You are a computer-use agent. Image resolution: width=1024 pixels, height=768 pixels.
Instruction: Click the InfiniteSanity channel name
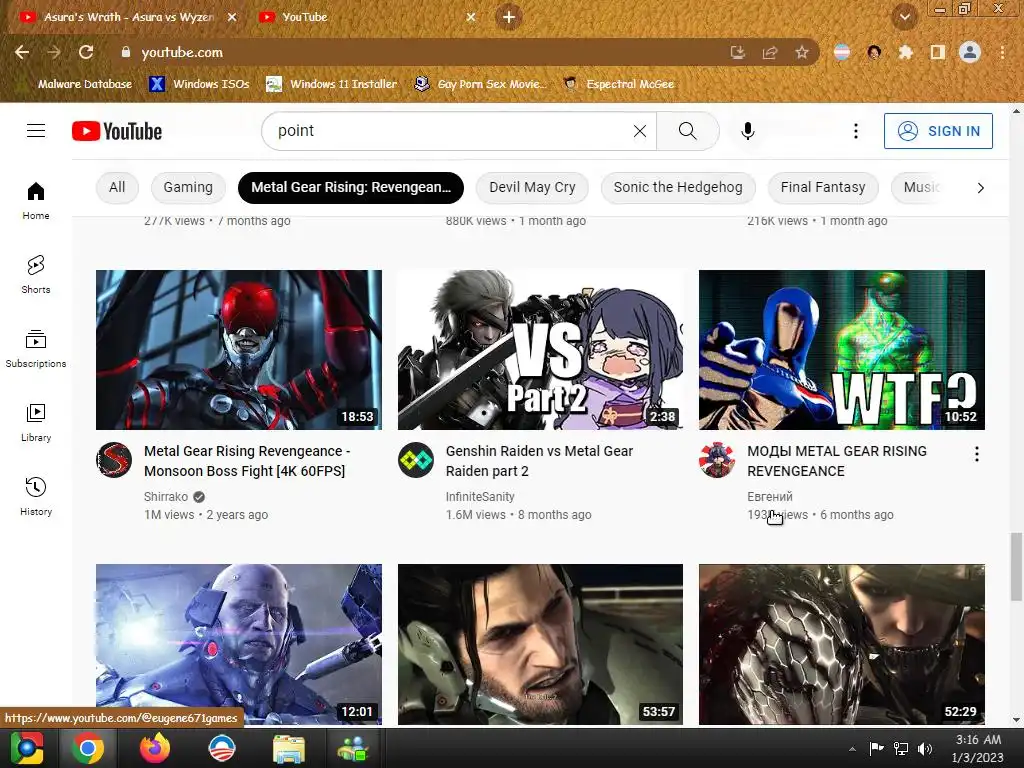480,497
